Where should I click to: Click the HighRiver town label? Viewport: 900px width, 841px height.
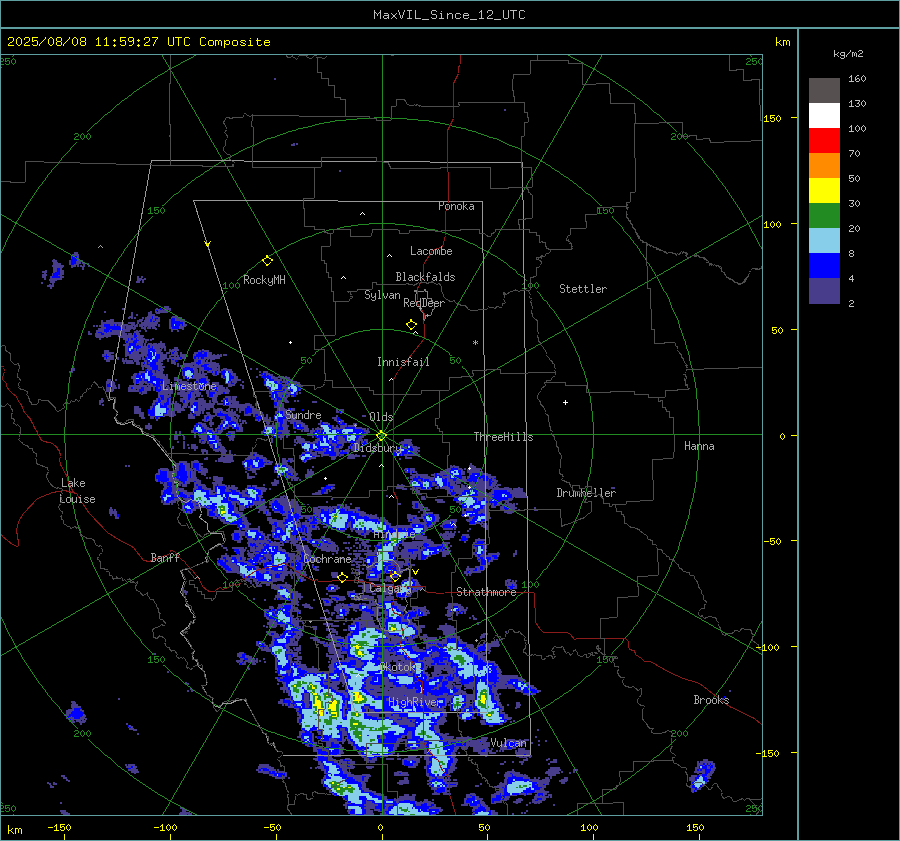pyautogui.click(x=414, y=703)
